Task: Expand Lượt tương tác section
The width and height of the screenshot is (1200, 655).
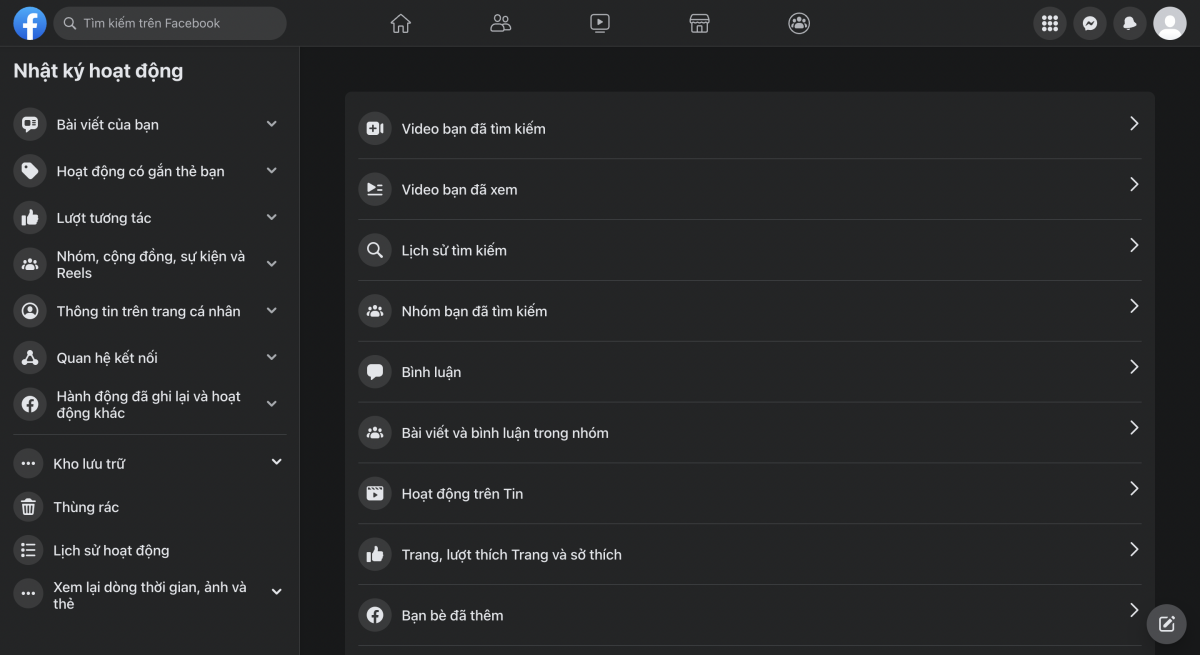Action: (x=150, y=217)
